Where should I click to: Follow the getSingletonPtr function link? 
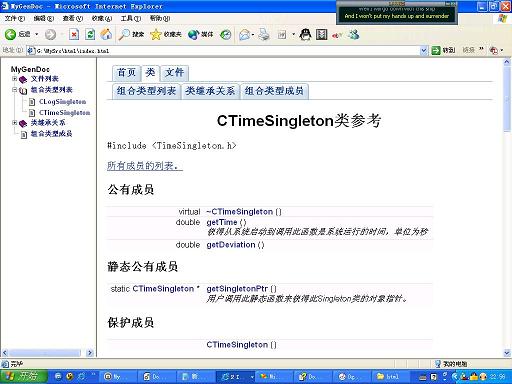[237, 289]
